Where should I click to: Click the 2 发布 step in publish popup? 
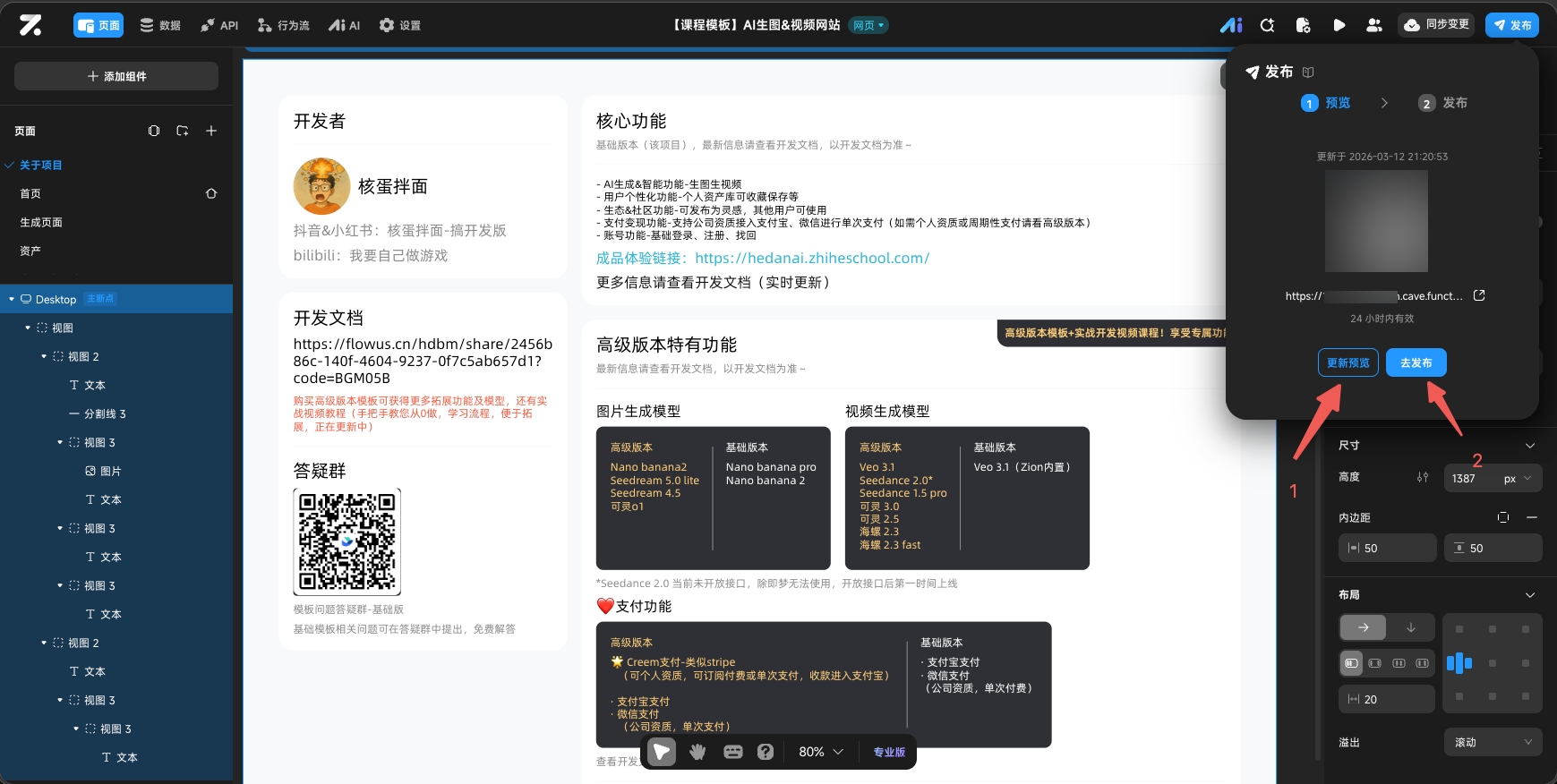[x=1443, y=103]
